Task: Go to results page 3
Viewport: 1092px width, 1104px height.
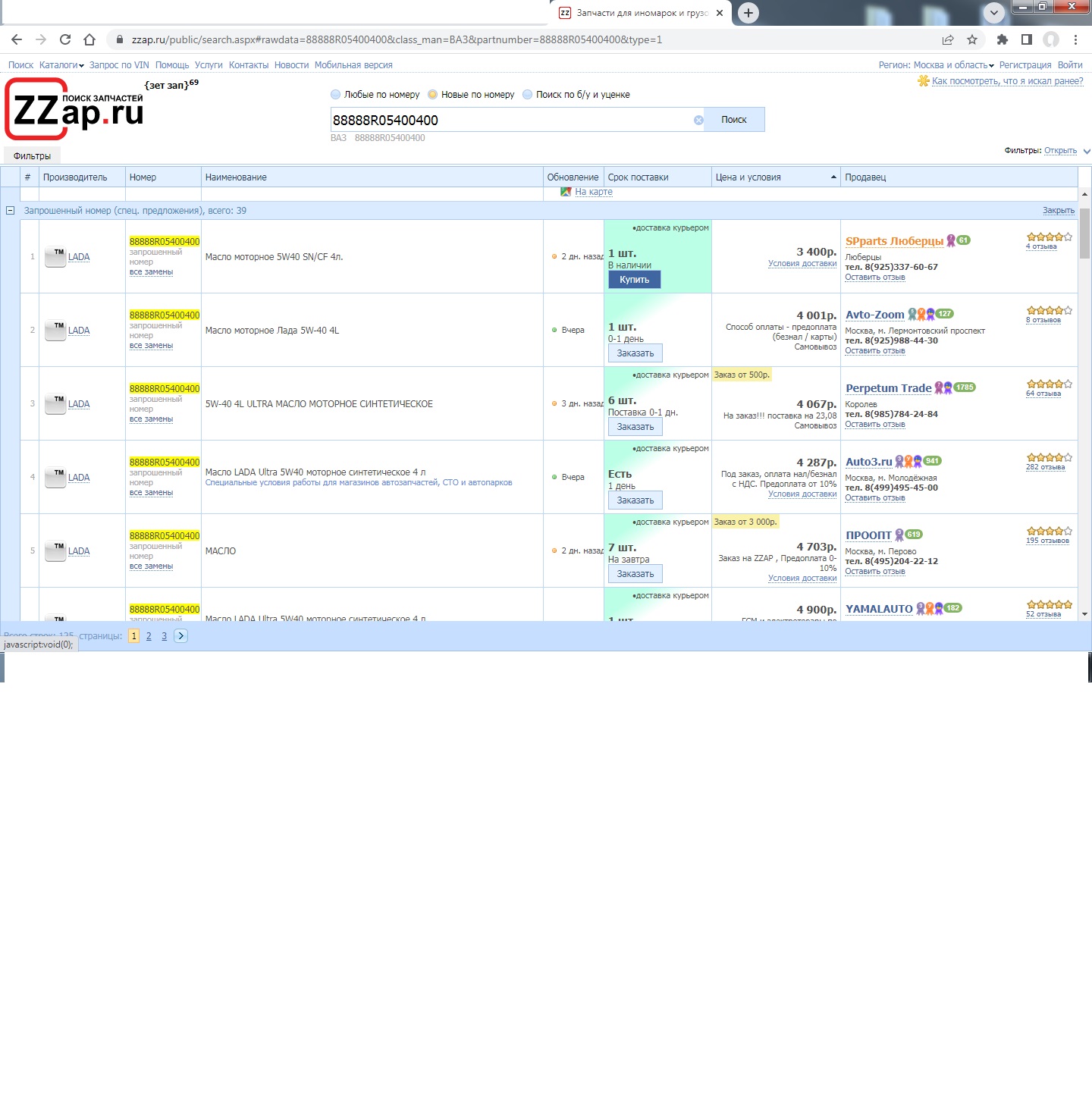Action: click(x=164, y=636)
